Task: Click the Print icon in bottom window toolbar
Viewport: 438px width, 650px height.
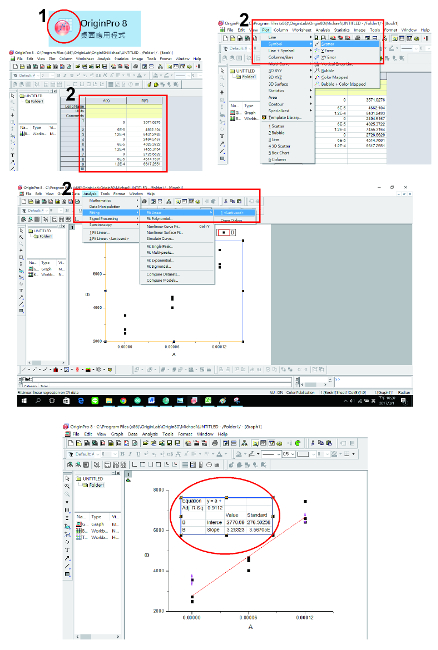Action: coord(214,443)
